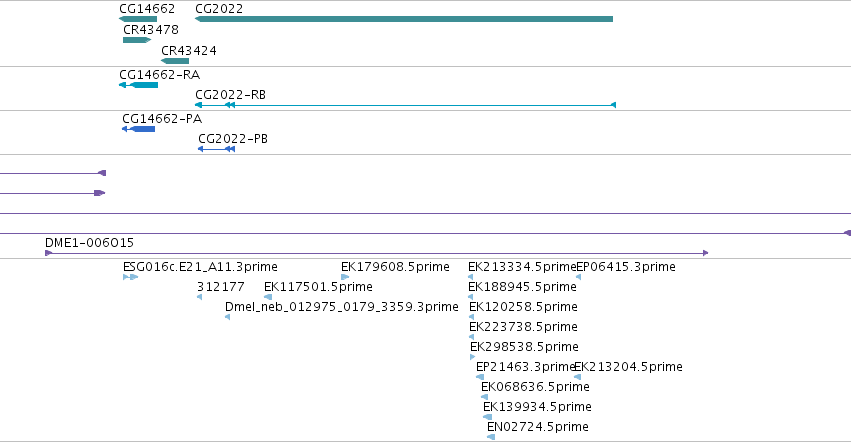Click the CG14662-RA transcript glyph

138,85
